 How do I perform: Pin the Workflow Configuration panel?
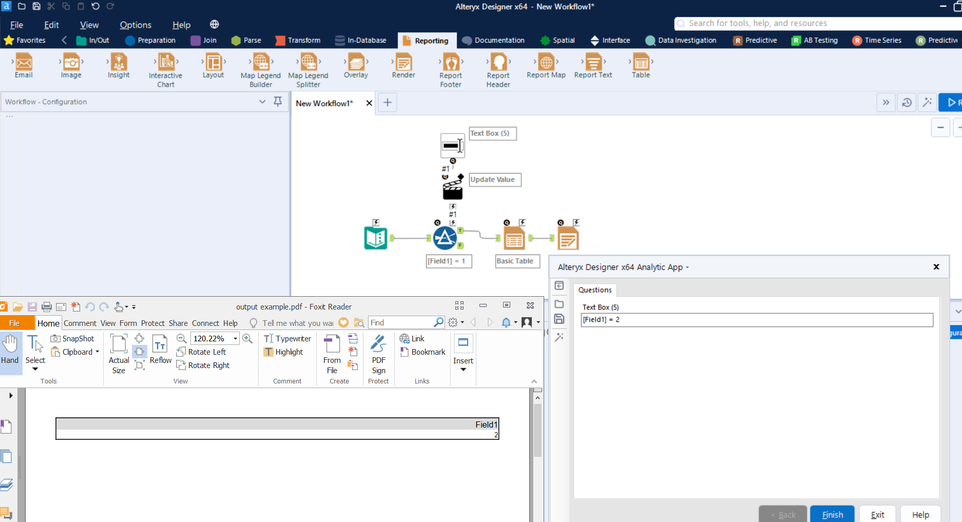click(278, 101)
